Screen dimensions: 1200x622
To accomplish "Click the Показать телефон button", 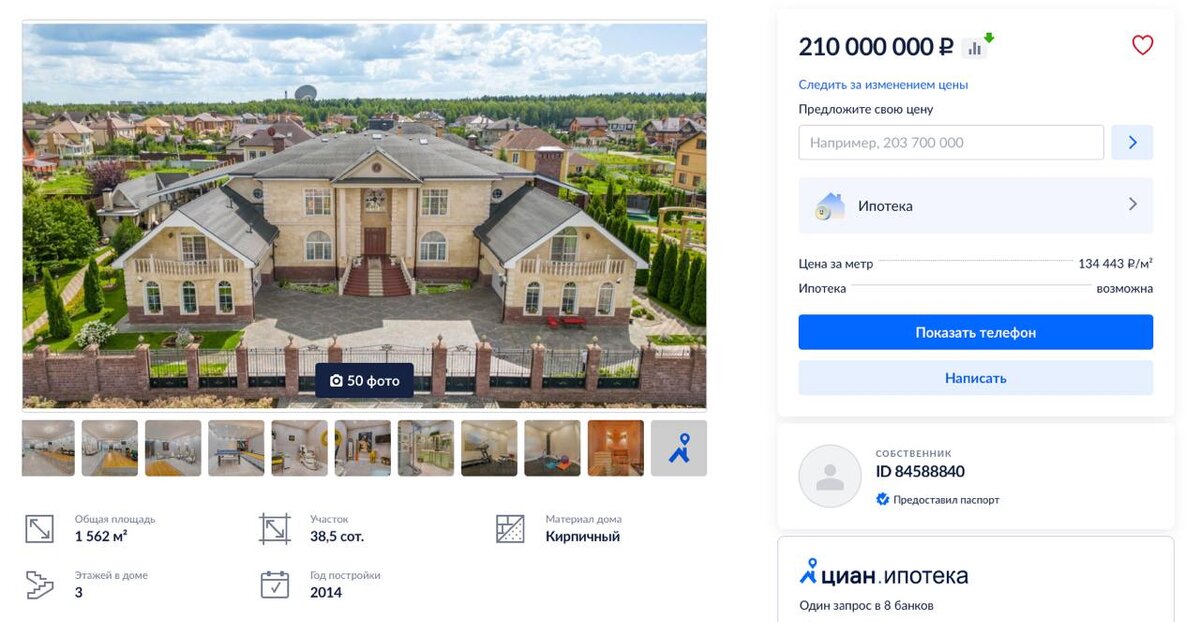I will click(x=975, y=332).
